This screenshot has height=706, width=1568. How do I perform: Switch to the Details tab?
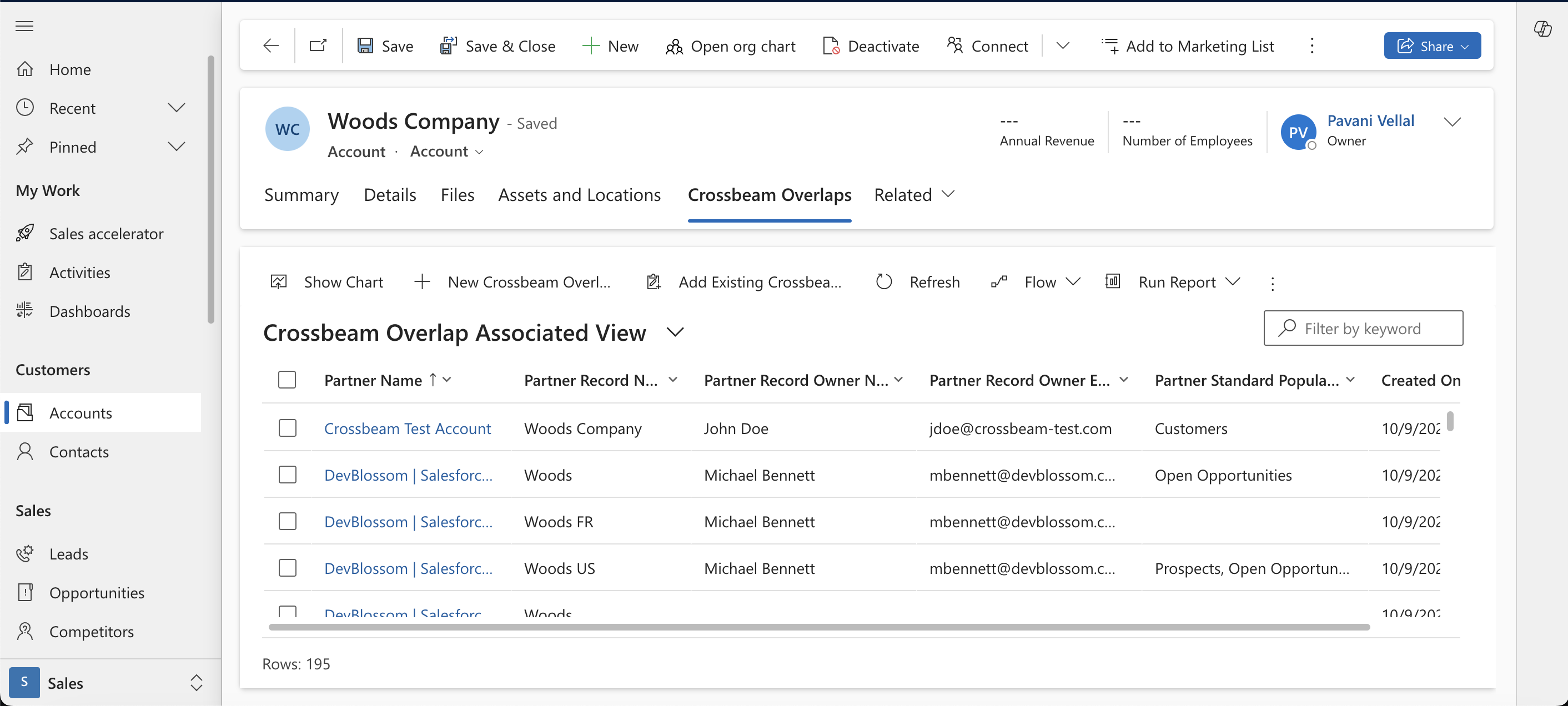coord(390,195)
